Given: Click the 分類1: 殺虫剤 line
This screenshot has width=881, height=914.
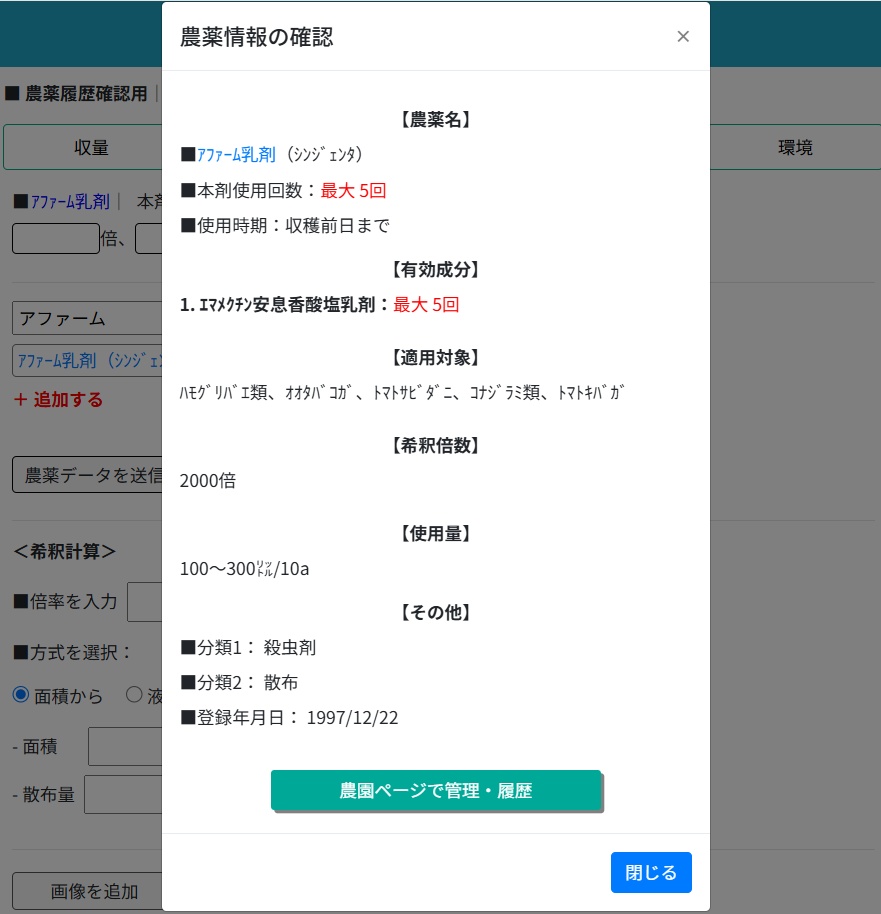Looking at the screenshot, I should pos(248,647).
